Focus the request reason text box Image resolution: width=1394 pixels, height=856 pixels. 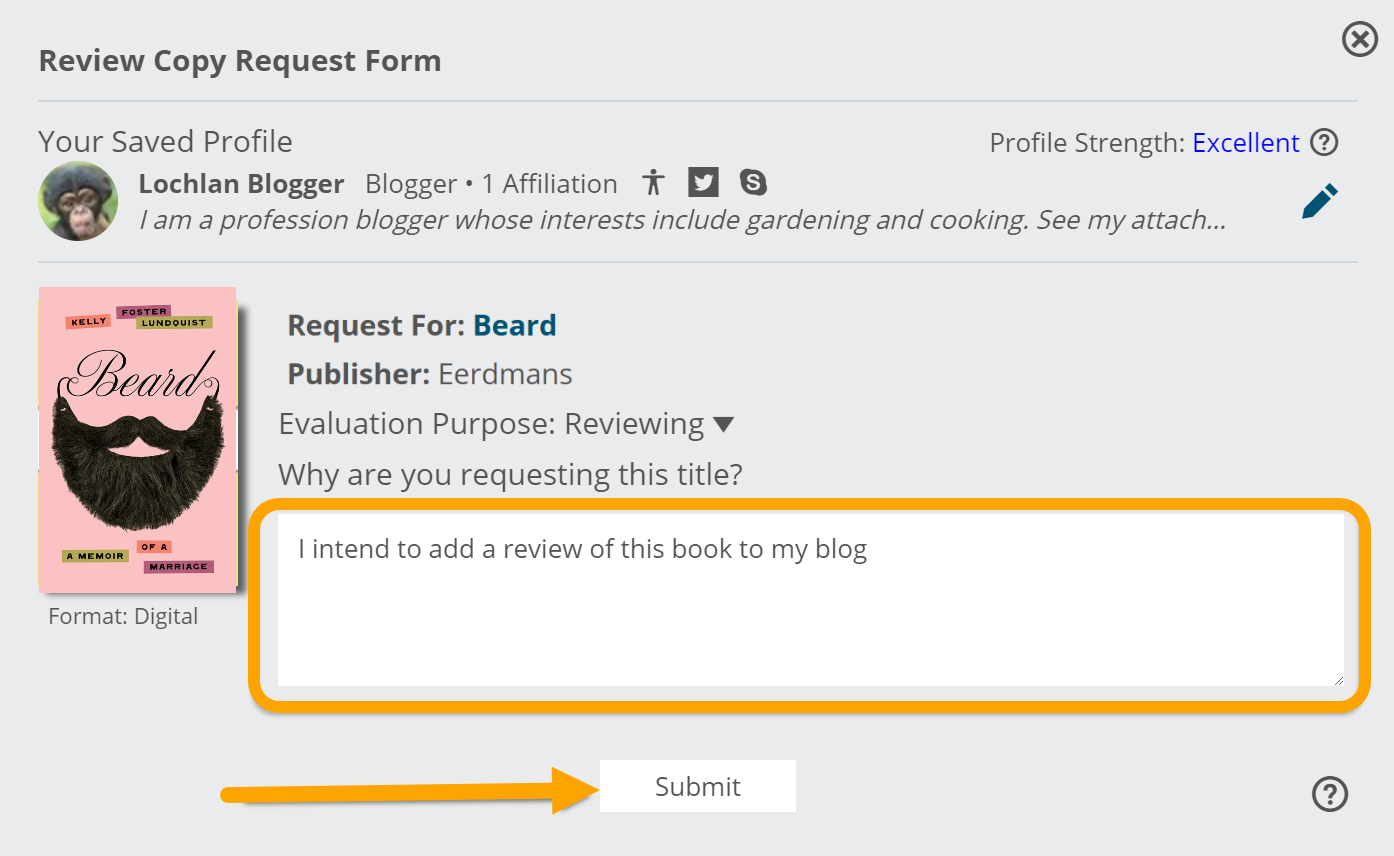tap(811, 600)
